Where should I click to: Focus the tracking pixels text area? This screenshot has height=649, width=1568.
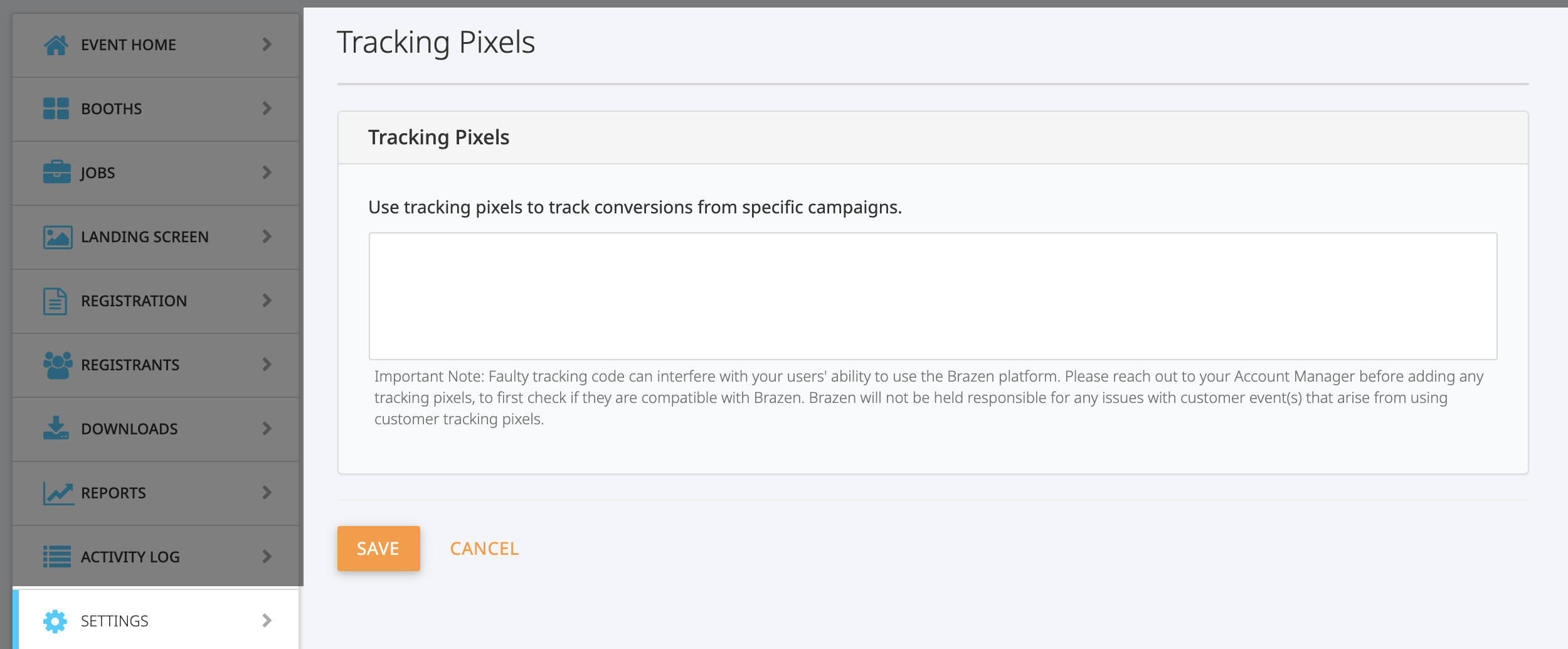point(933,296)
